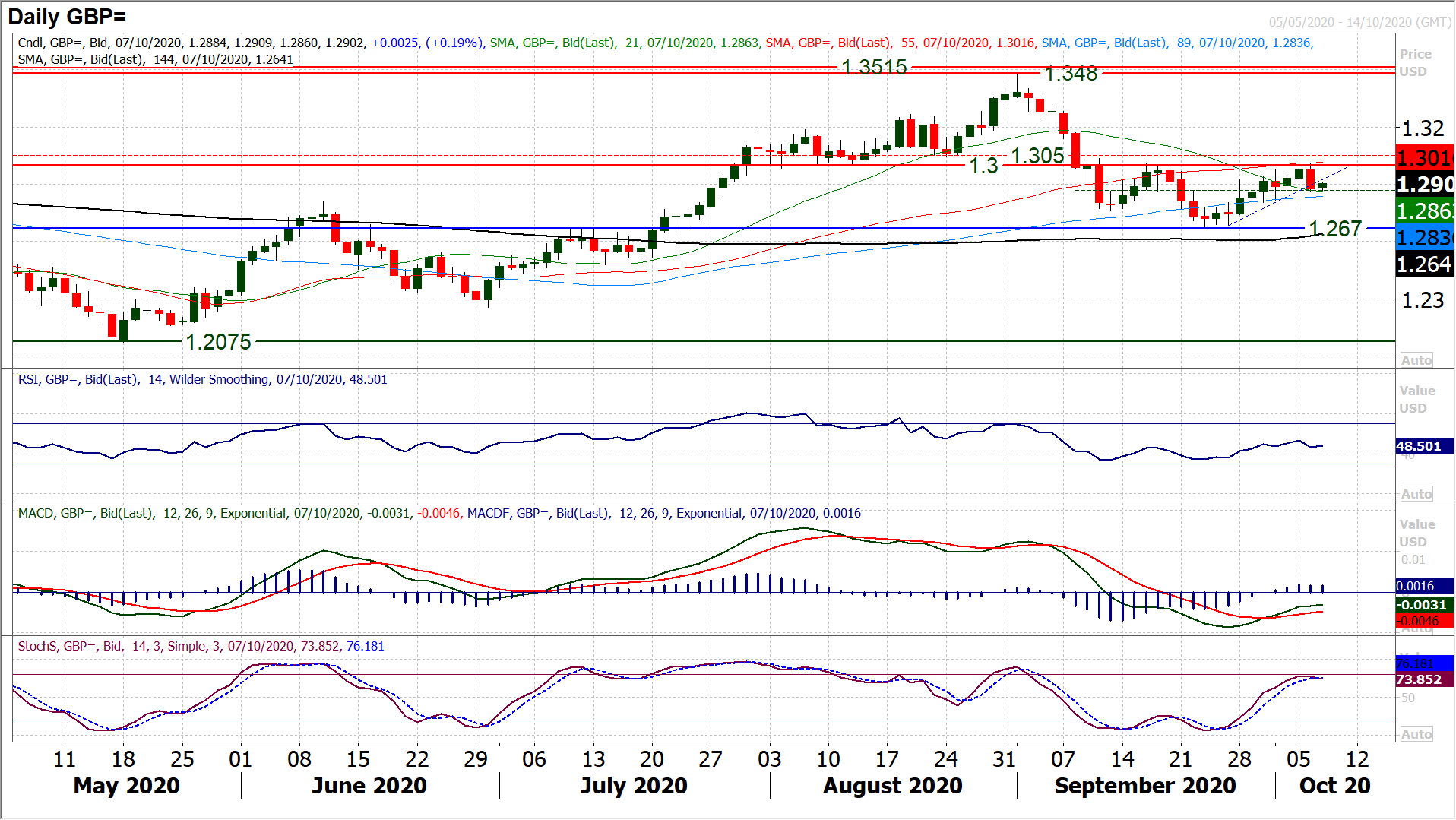Select August 2020 on the time axis
This screenshot has width=1456, height=820.
click(892, 785)
